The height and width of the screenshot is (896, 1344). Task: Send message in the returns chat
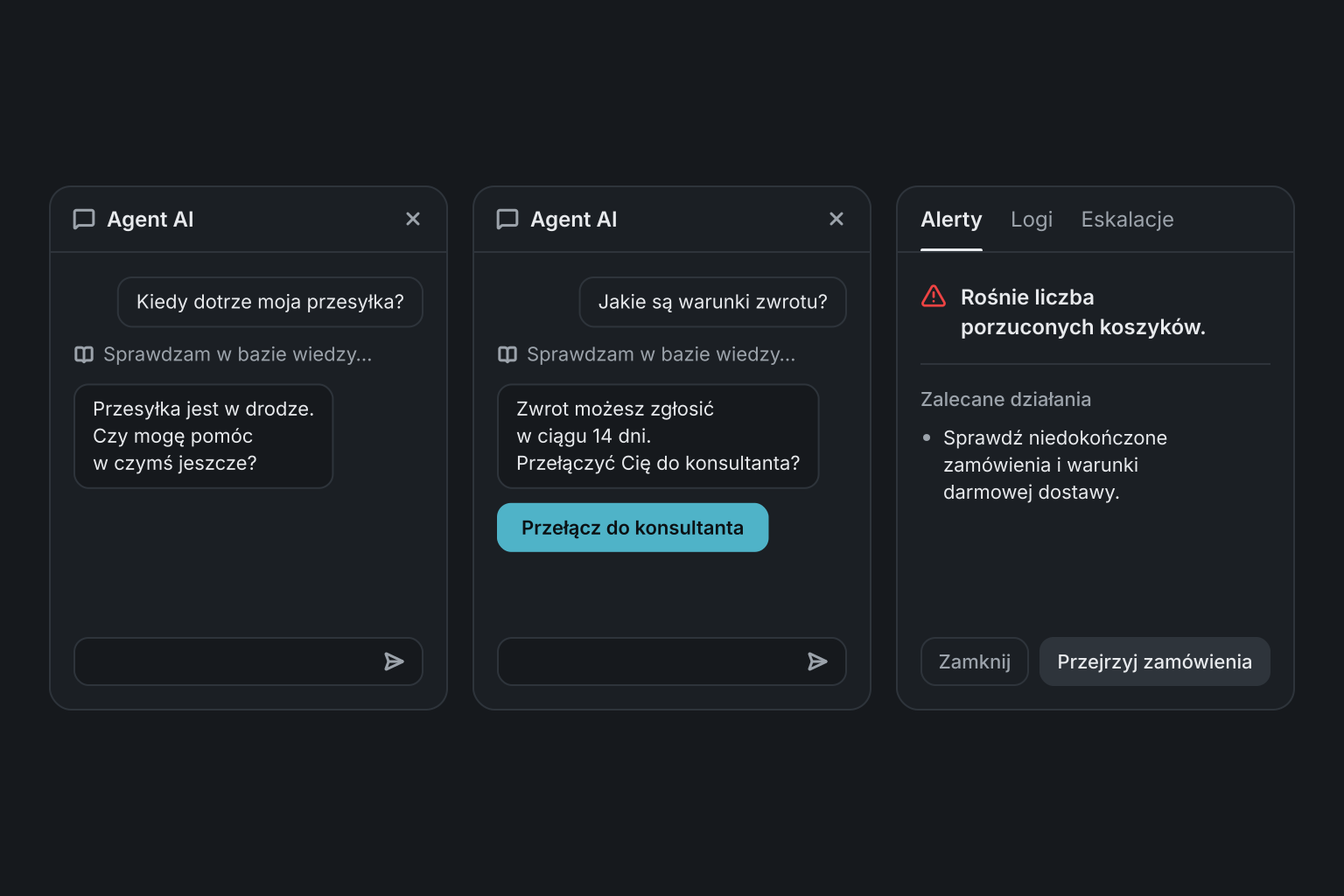coord(818,661)
